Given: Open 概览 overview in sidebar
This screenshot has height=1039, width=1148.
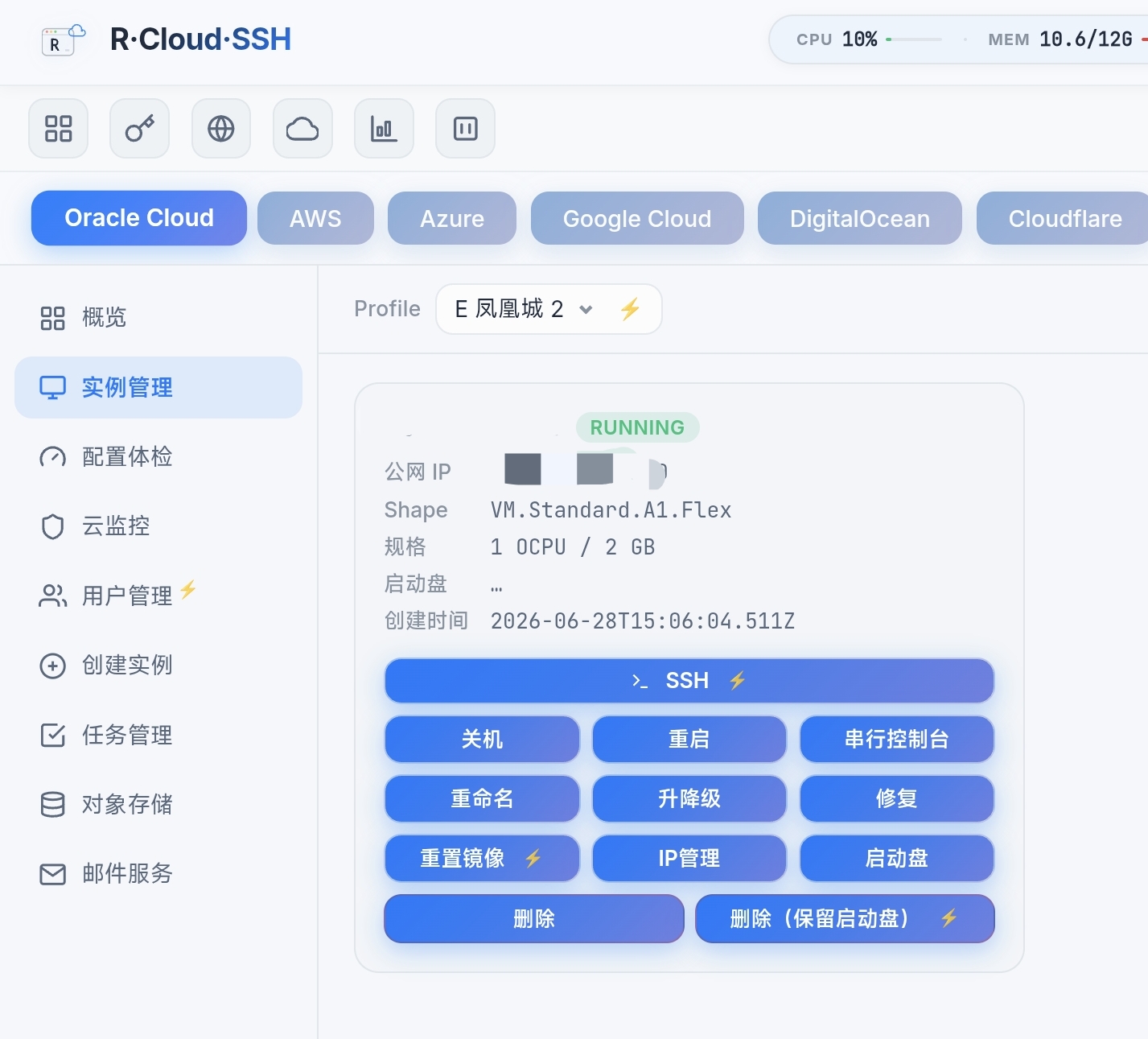Looking at the screenshot, I should [158, 318].
